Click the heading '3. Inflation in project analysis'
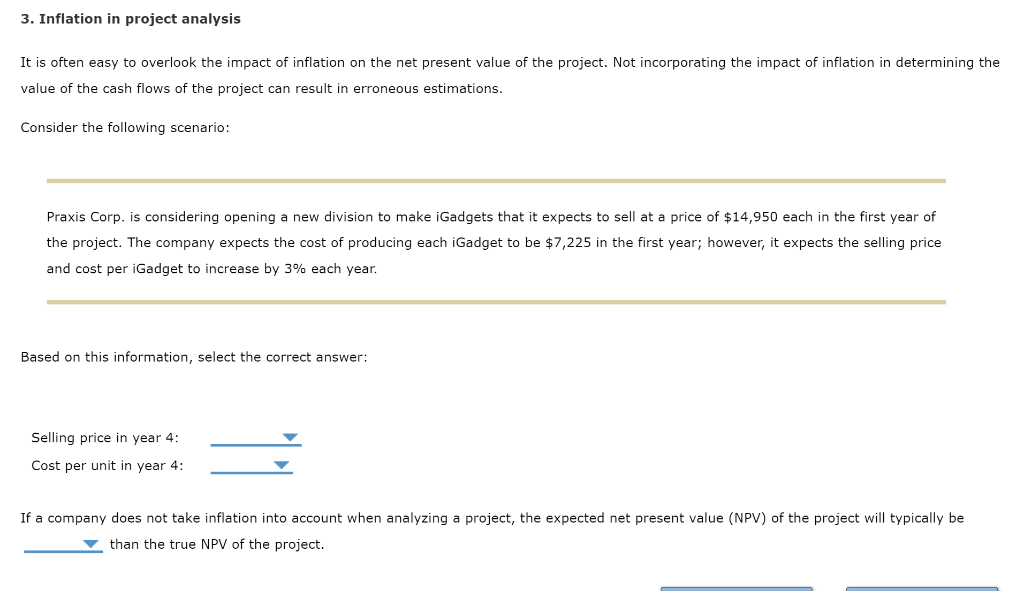This screenshot has height=591, width=1024. (x=130, y=18)
